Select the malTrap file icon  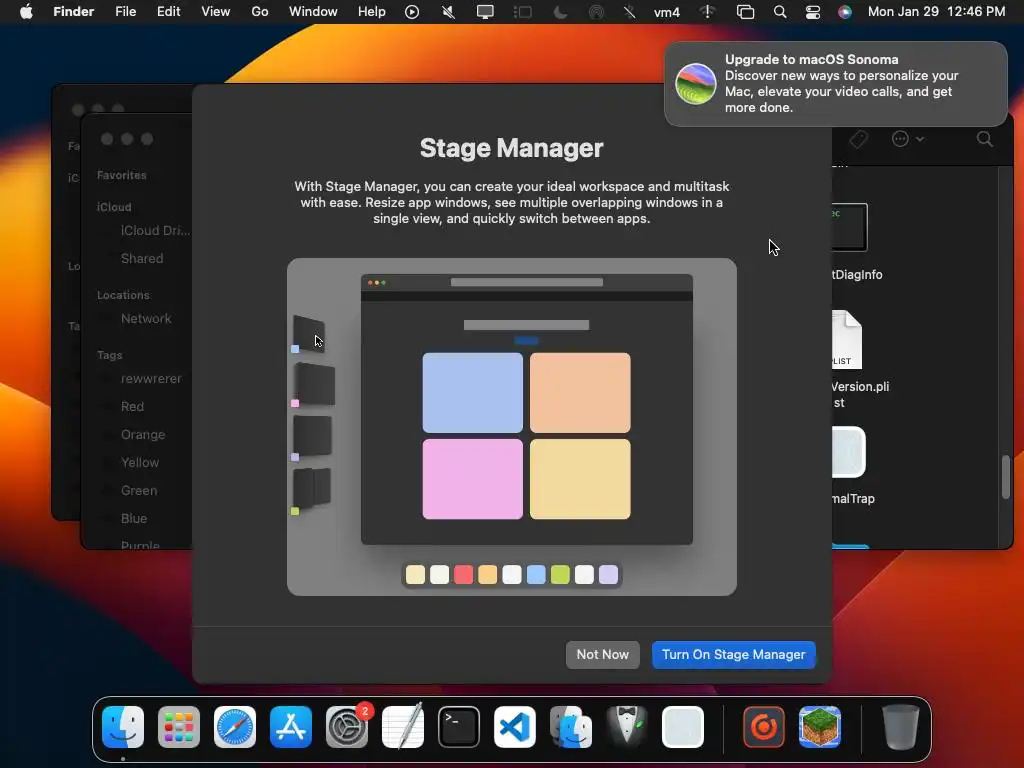coord(849,452)
